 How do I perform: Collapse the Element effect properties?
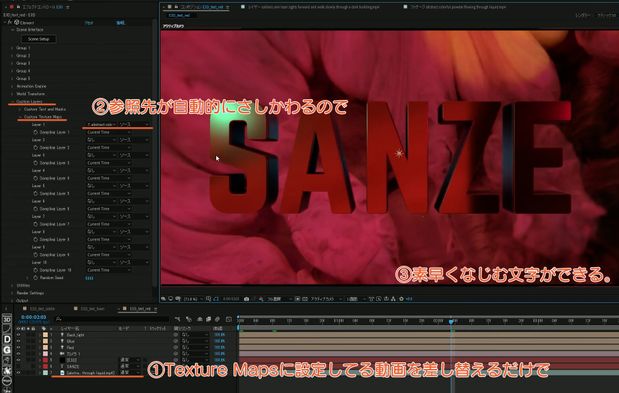5,22
